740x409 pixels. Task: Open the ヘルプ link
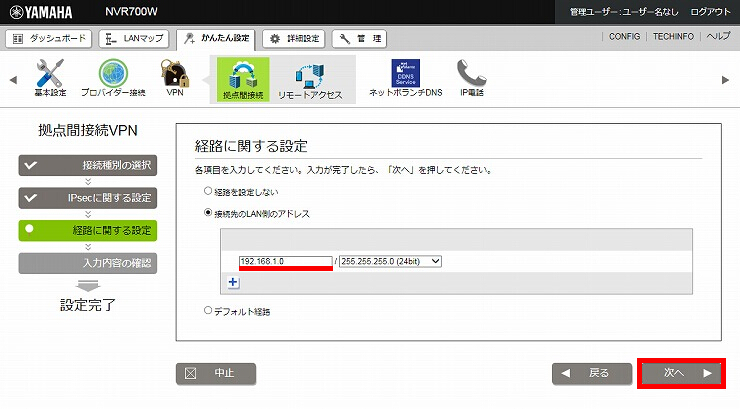718,36
